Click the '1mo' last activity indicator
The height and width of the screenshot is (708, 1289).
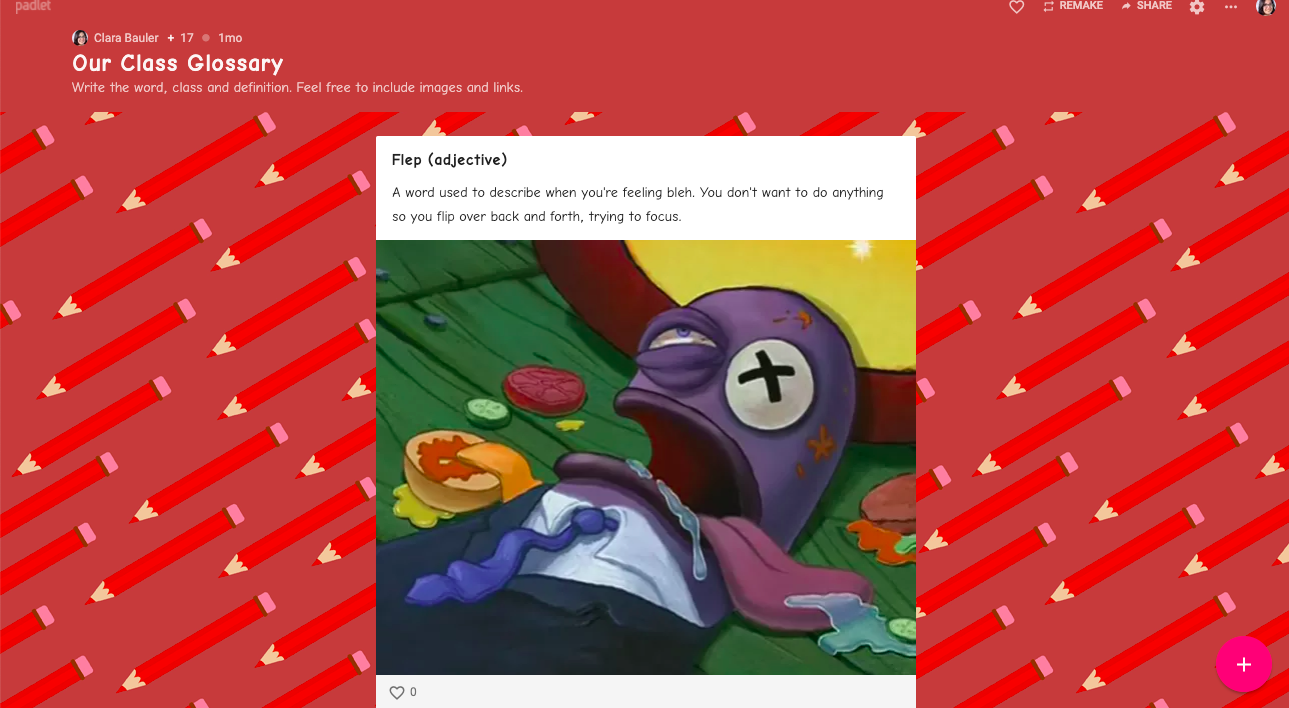(230, 38)
